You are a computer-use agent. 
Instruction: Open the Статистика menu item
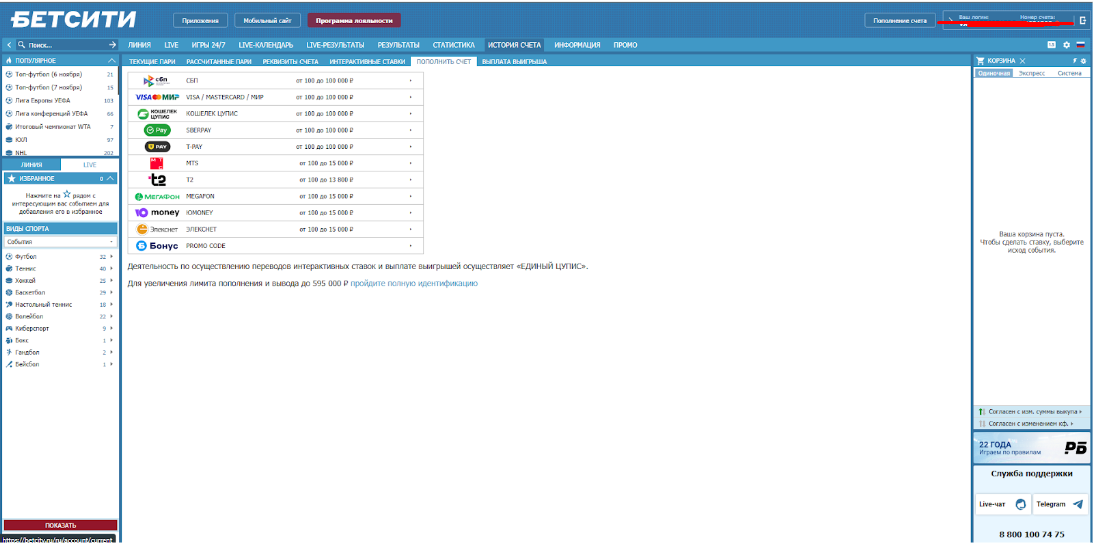(x=453, y=45)
